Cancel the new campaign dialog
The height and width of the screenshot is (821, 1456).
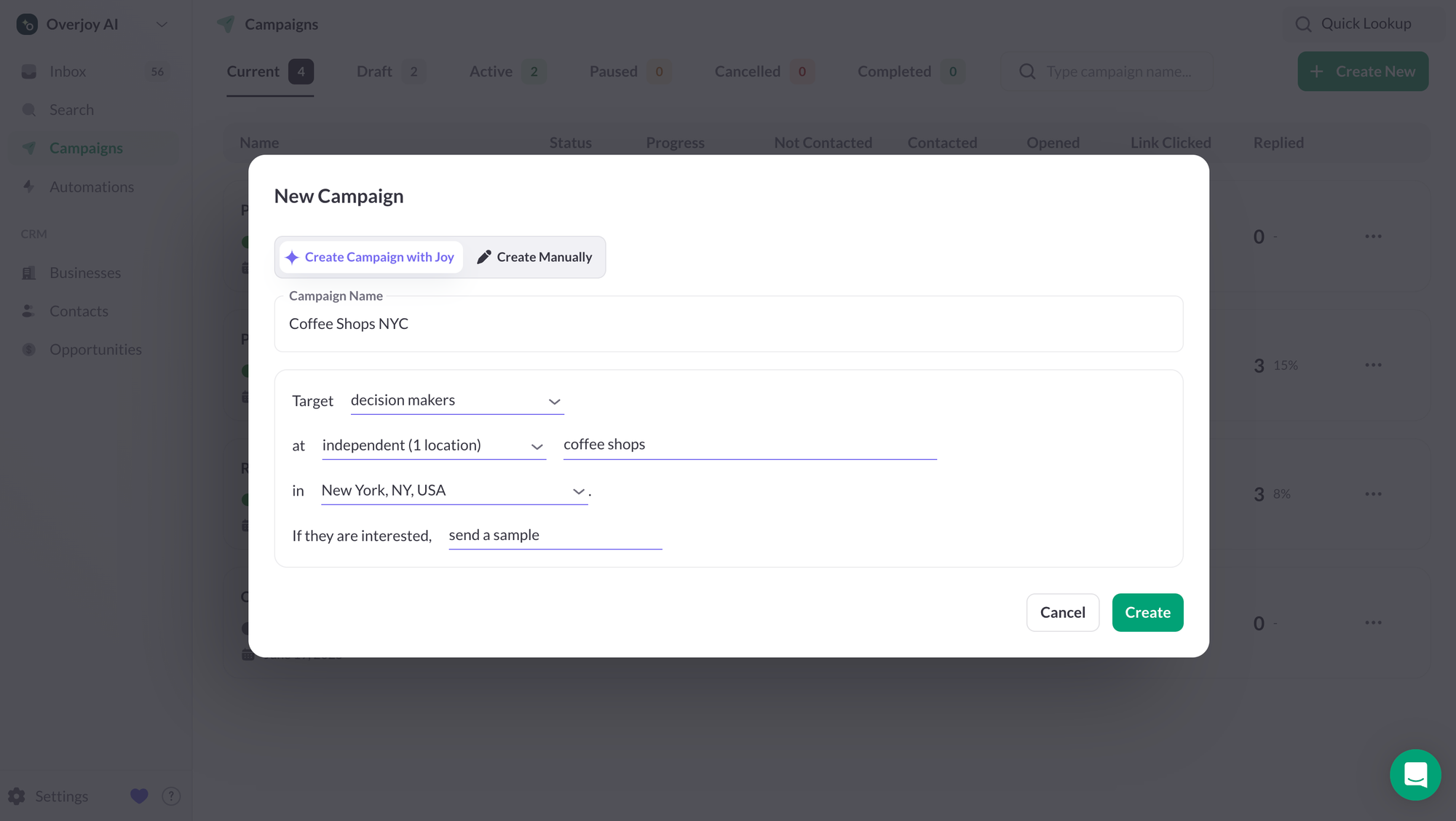click(1062, 612)
